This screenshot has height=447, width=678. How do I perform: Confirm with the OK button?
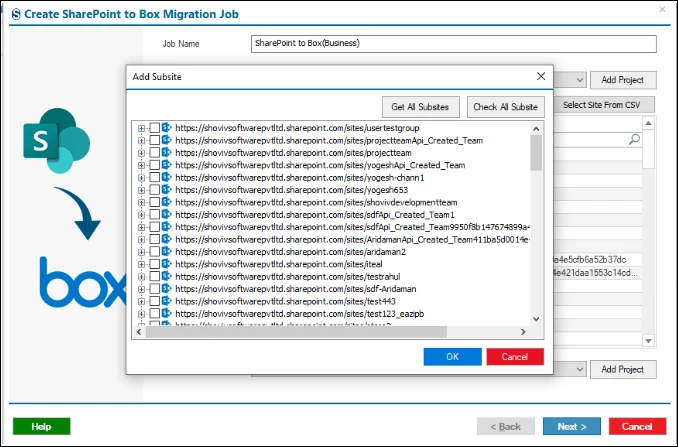click(x=452, y=357)
